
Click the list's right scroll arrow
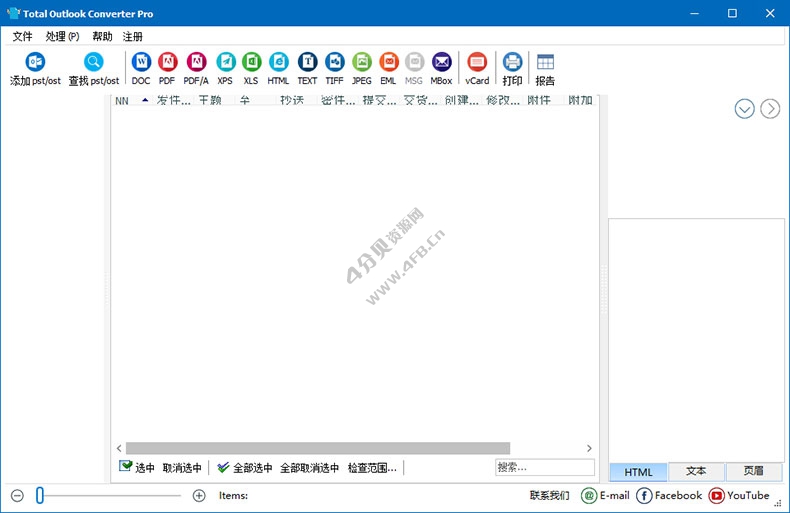[589, 448]
